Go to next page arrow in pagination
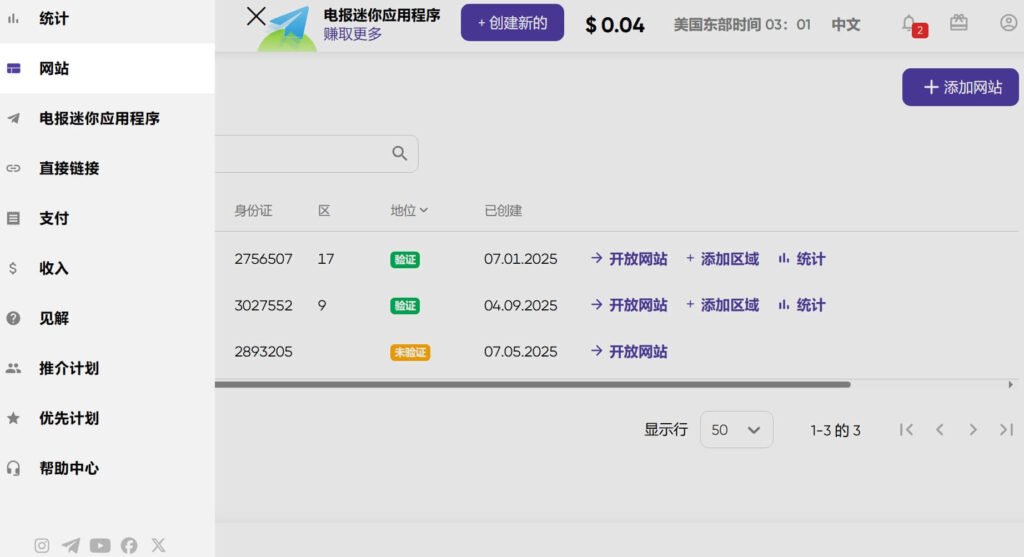Screen dimensions: 1024x557 973,430
